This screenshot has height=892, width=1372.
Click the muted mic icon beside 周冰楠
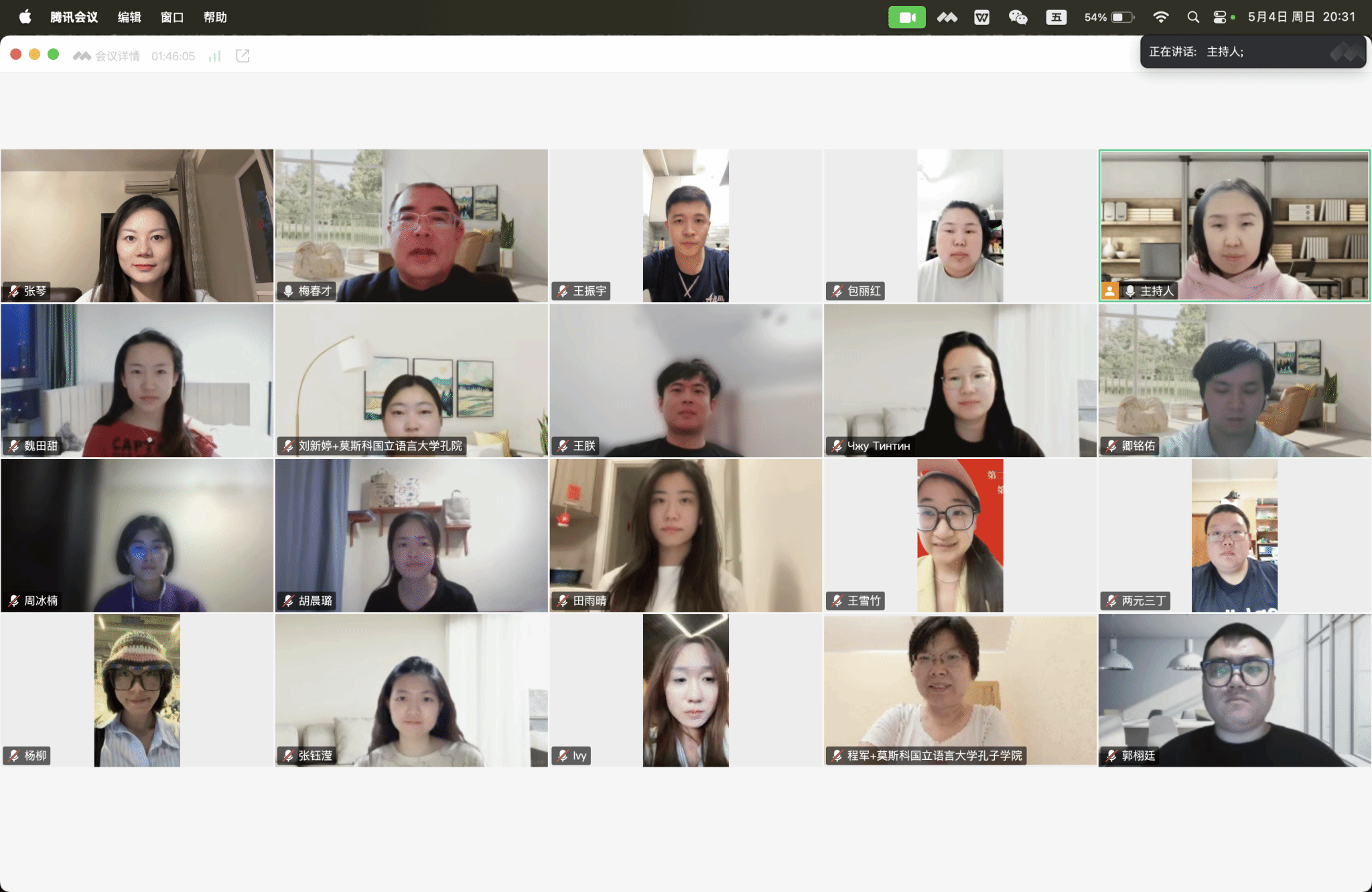click(x=14, y=600)
